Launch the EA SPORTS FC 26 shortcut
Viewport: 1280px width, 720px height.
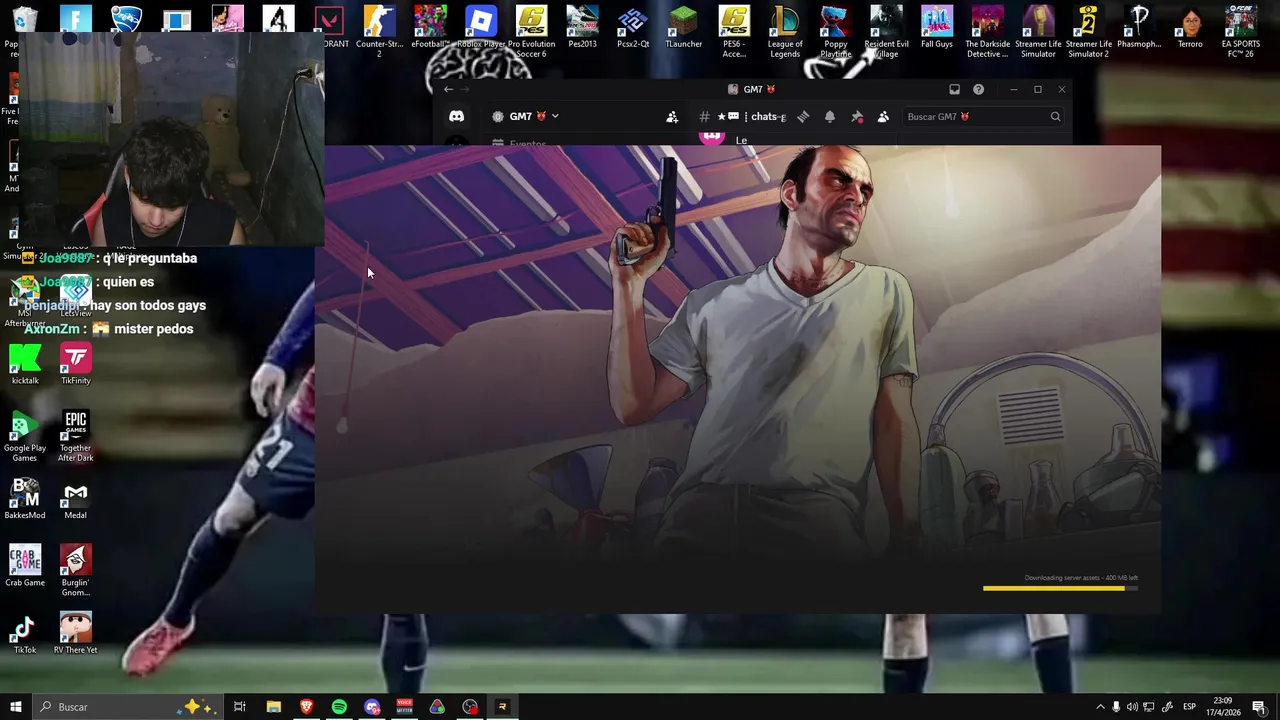point(1240,30)
